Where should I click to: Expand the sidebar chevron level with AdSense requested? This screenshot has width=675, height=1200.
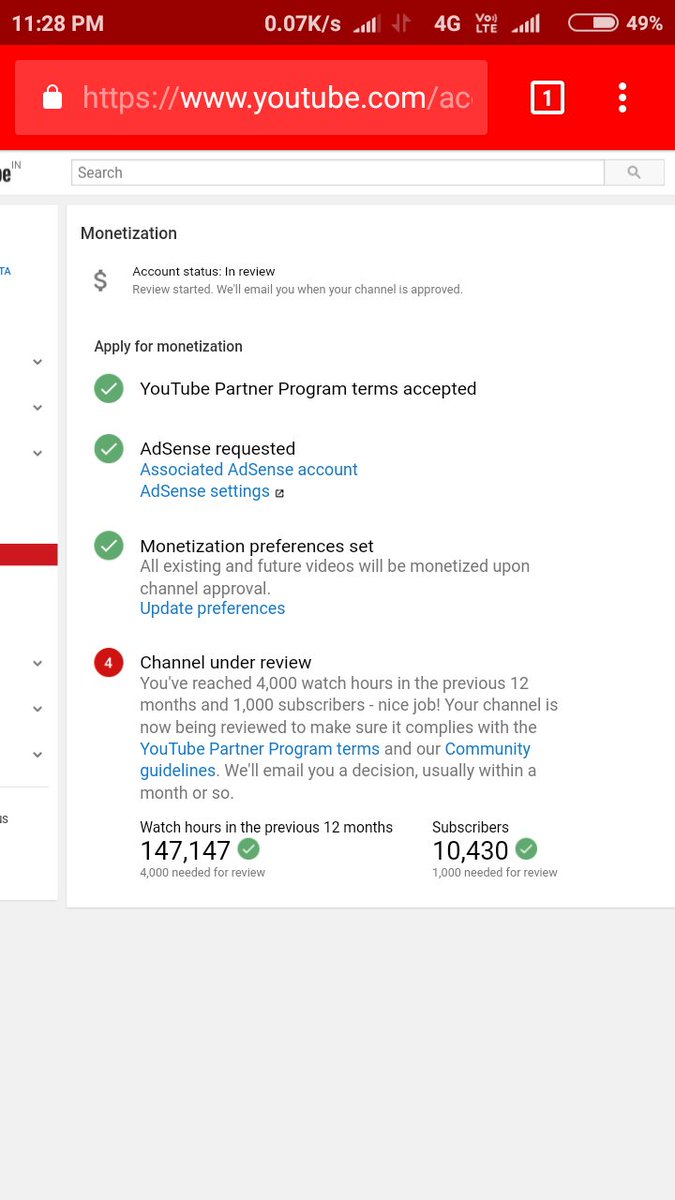37,453
